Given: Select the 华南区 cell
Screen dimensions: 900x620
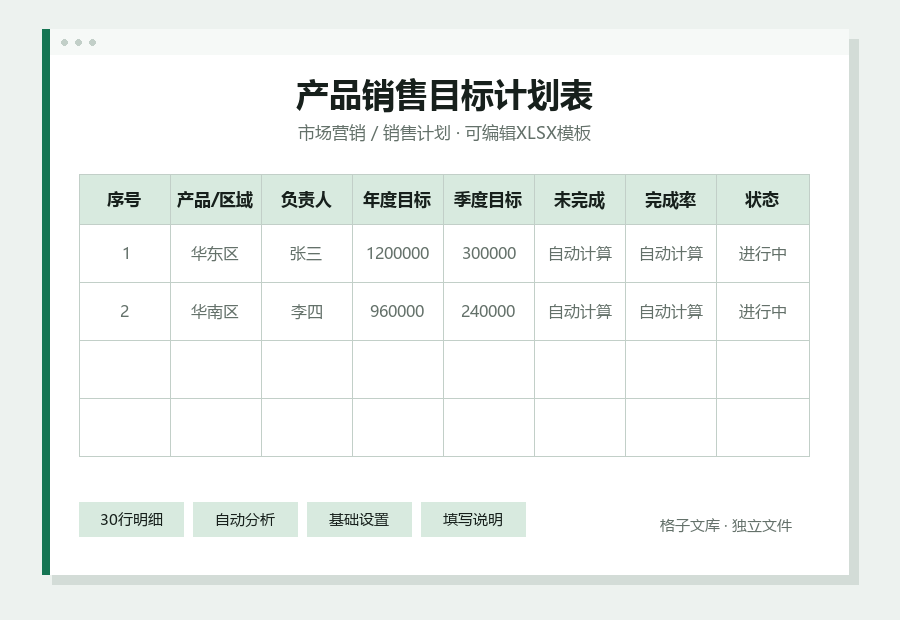Looking at the screenshot, I should pyautogui.click(x=216, y=312).
